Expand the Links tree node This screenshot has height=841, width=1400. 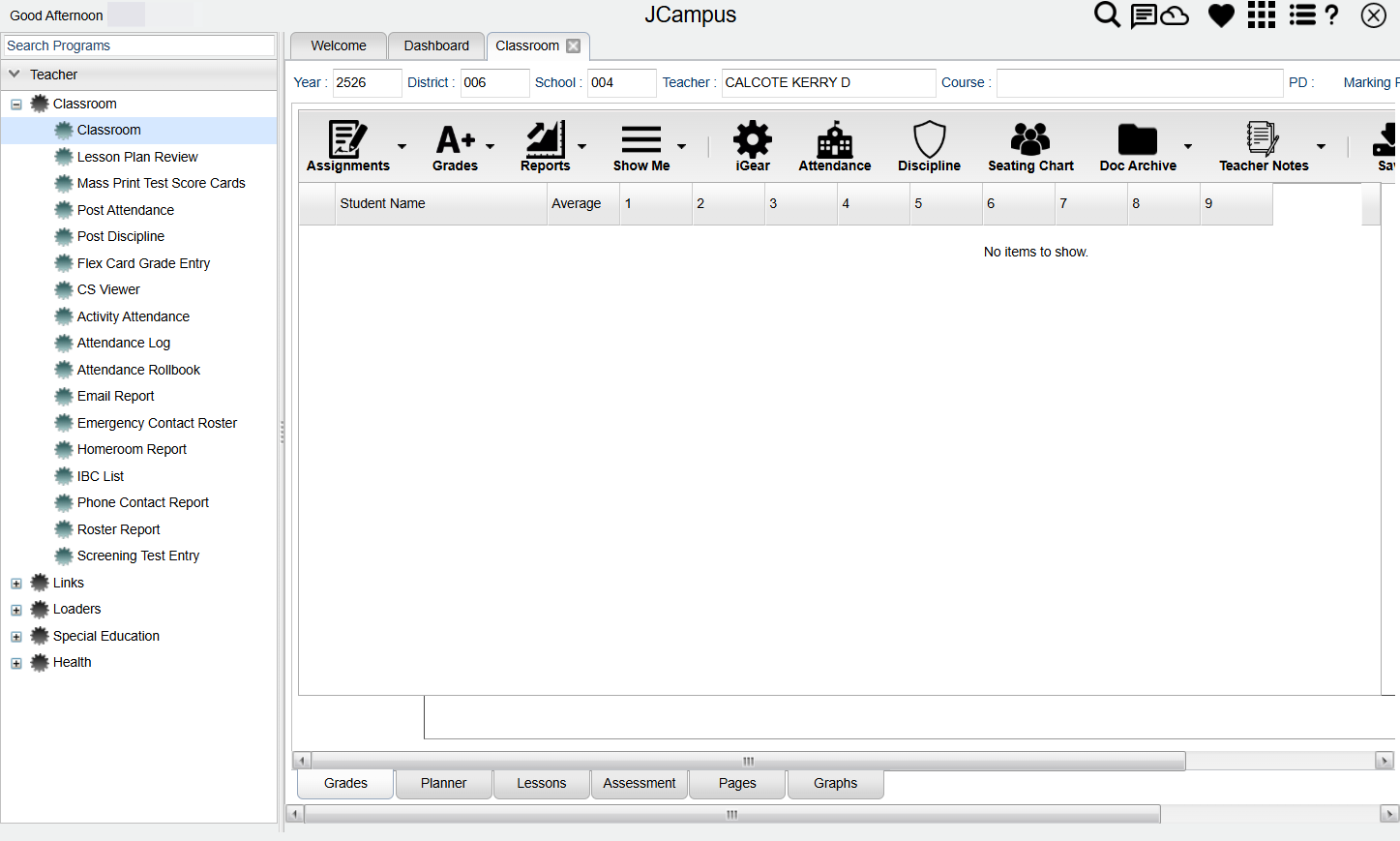click(x=16, y=584)
